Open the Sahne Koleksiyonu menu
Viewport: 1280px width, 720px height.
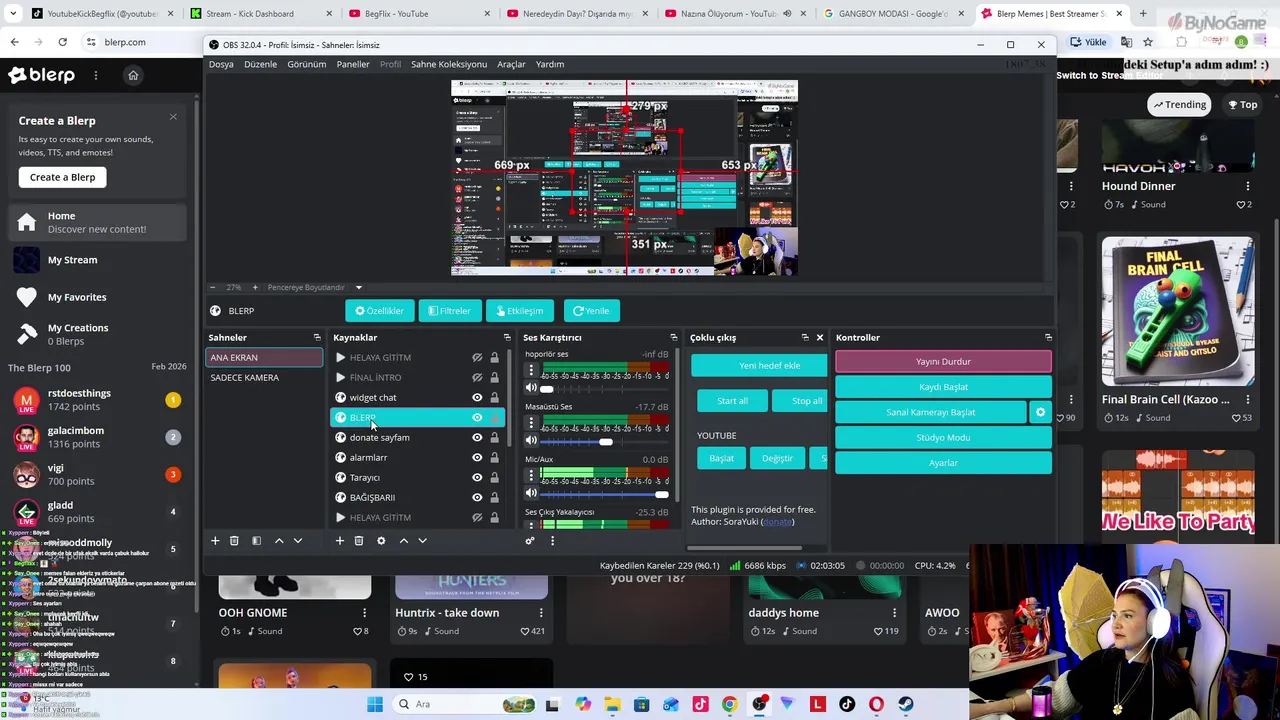pos(449,64)
